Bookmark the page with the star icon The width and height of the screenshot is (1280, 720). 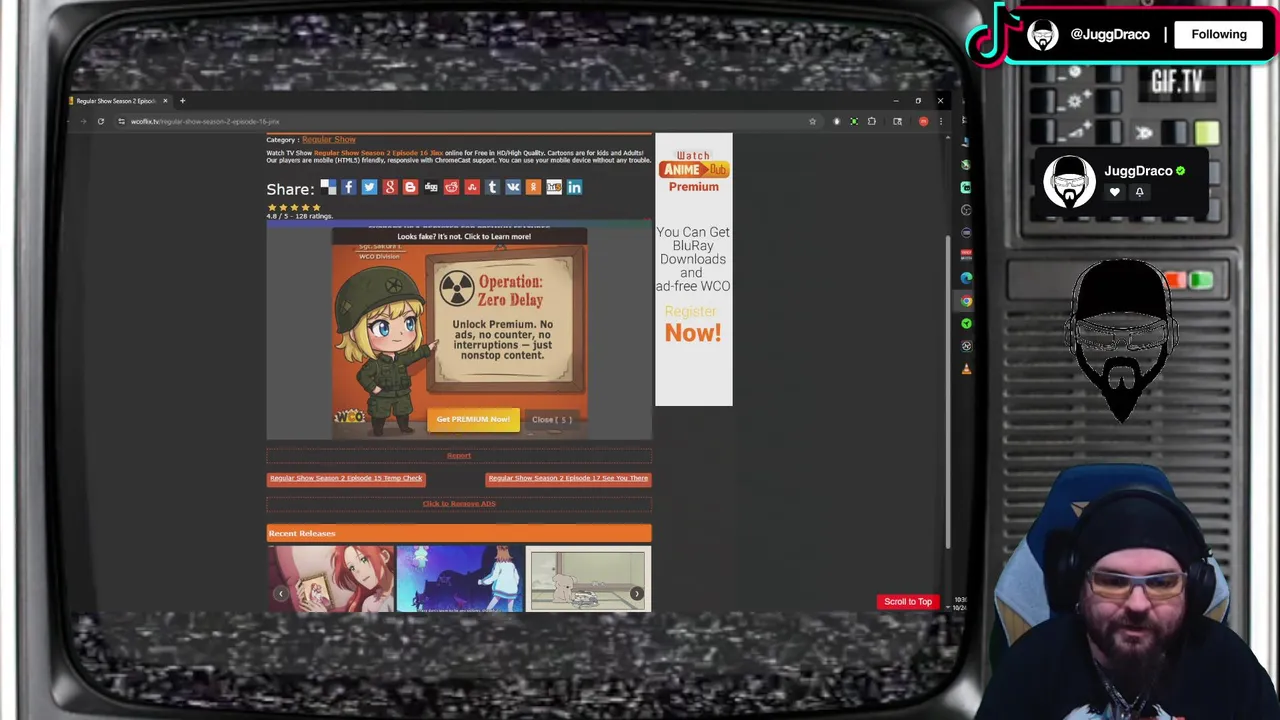(x=812, y=121)
